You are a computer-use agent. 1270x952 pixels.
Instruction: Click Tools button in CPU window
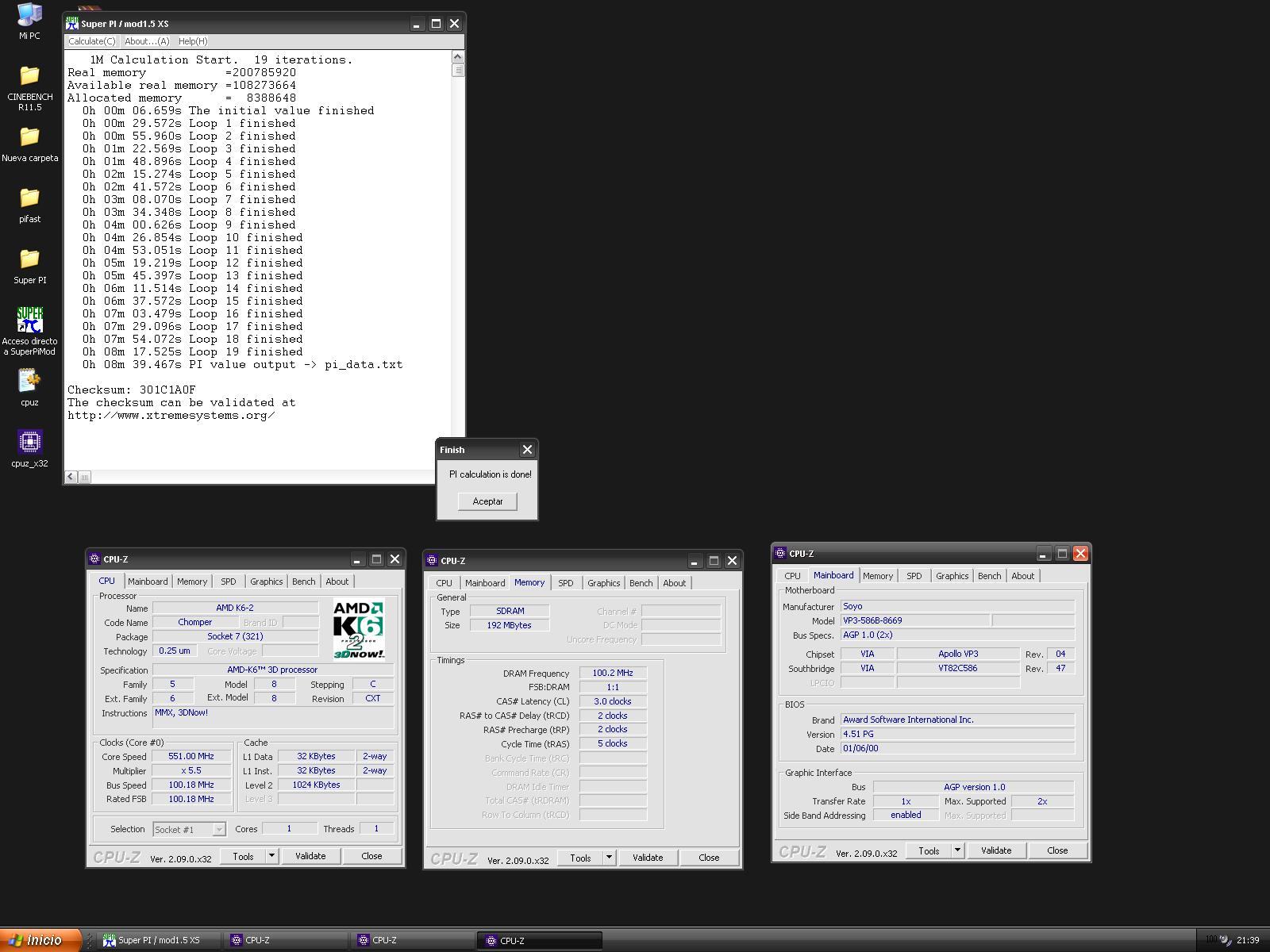click(243, 856)
